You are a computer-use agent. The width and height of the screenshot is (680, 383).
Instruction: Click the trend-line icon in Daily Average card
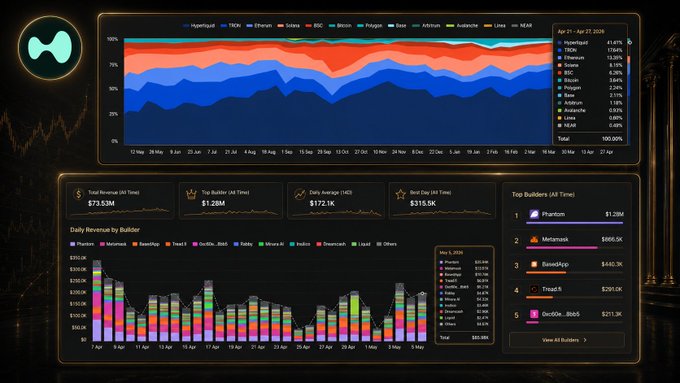300,194
